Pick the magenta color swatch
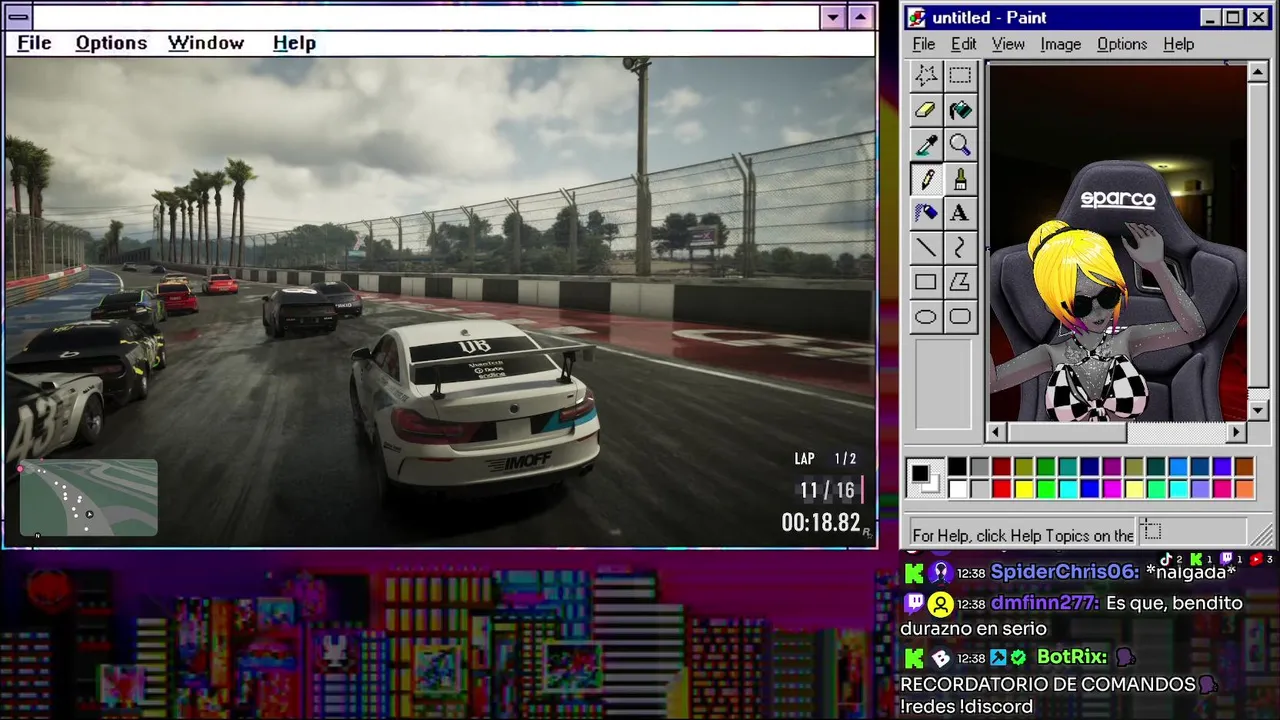The width and height of the screenshot is (1280, 720). click(x=1112, y=489)
